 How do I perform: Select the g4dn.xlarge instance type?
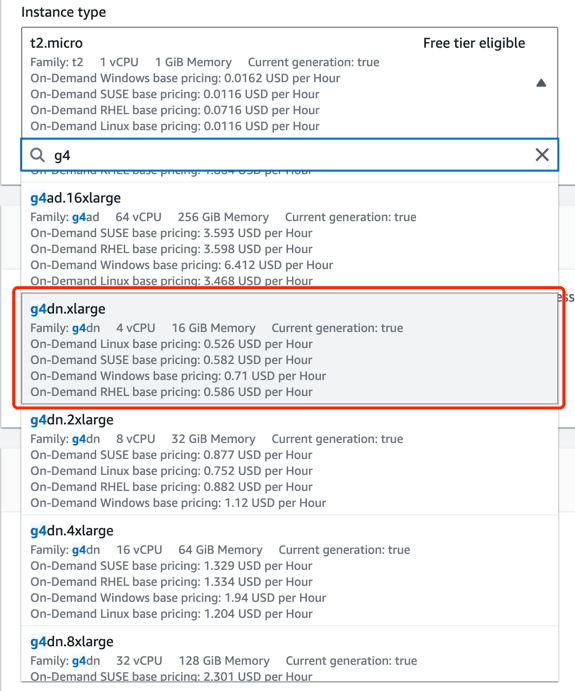[x=289, y=349]
